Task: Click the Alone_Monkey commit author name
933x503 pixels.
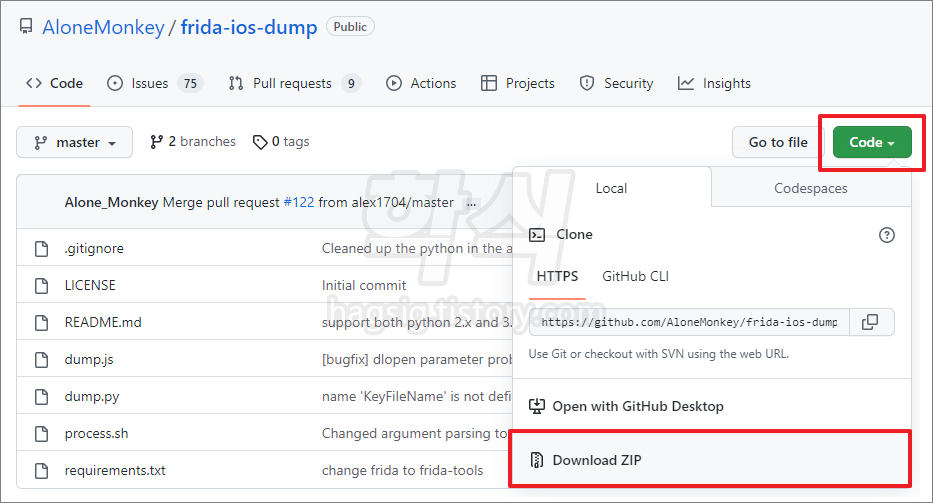Action: tap(111, 202)
